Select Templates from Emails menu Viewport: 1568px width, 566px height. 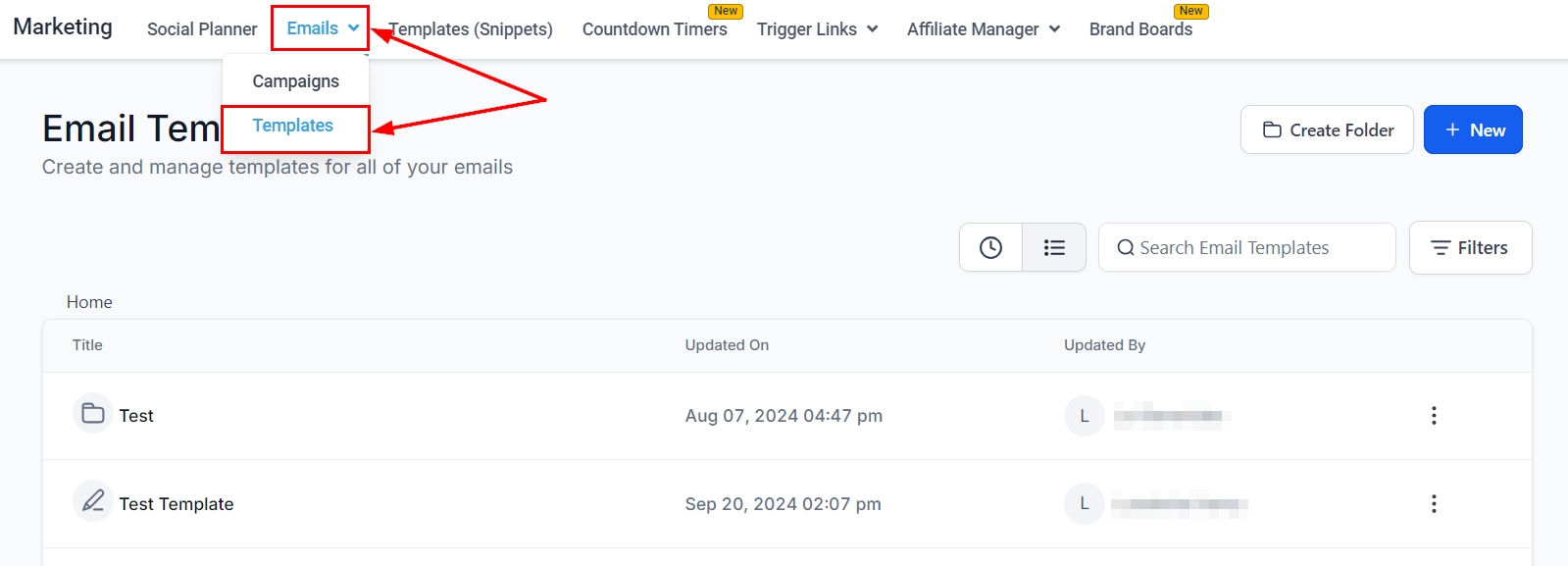292,126
